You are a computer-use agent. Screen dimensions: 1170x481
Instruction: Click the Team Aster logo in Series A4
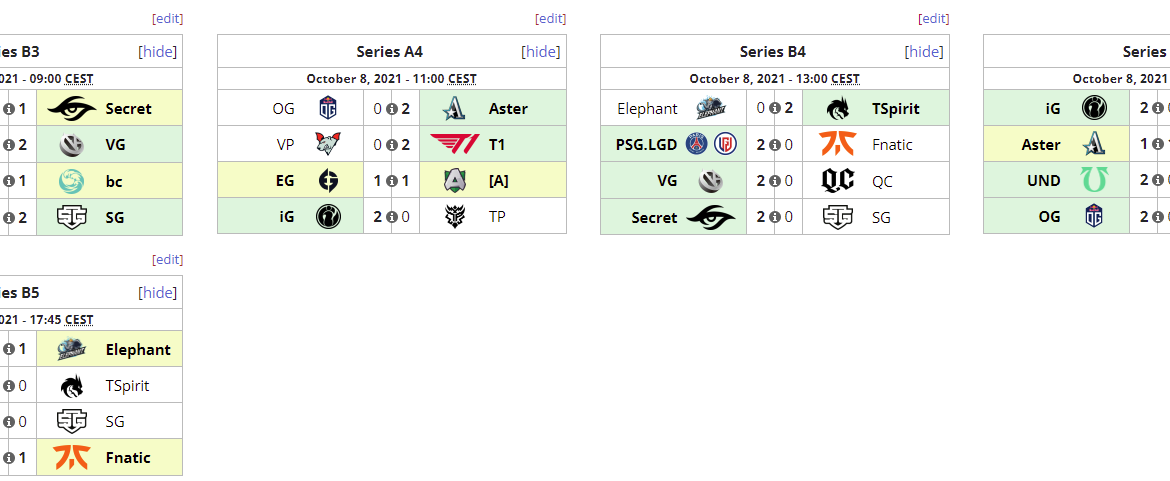455,108
